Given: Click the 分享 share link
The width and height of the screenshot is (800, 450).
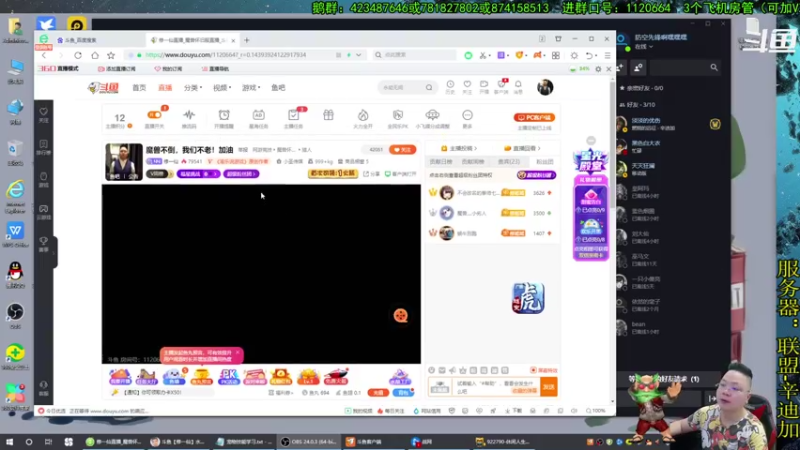Looking at the screenshot, I should pyautogui.click(x=372, y=174).
